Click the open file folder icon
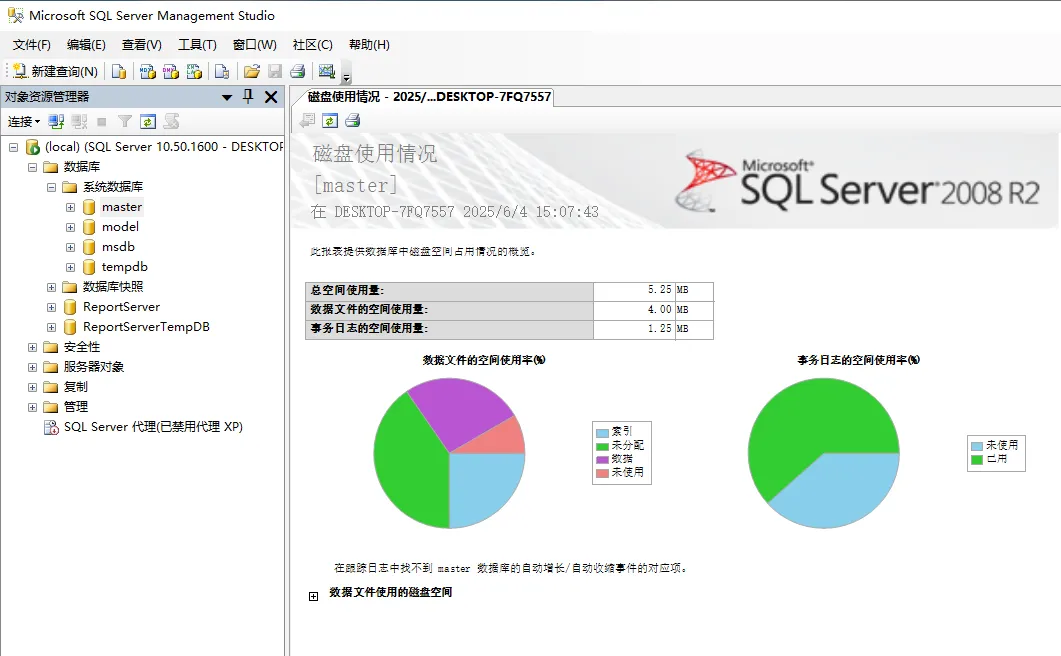Screen dimensions: 1061x656 (252, 71)
